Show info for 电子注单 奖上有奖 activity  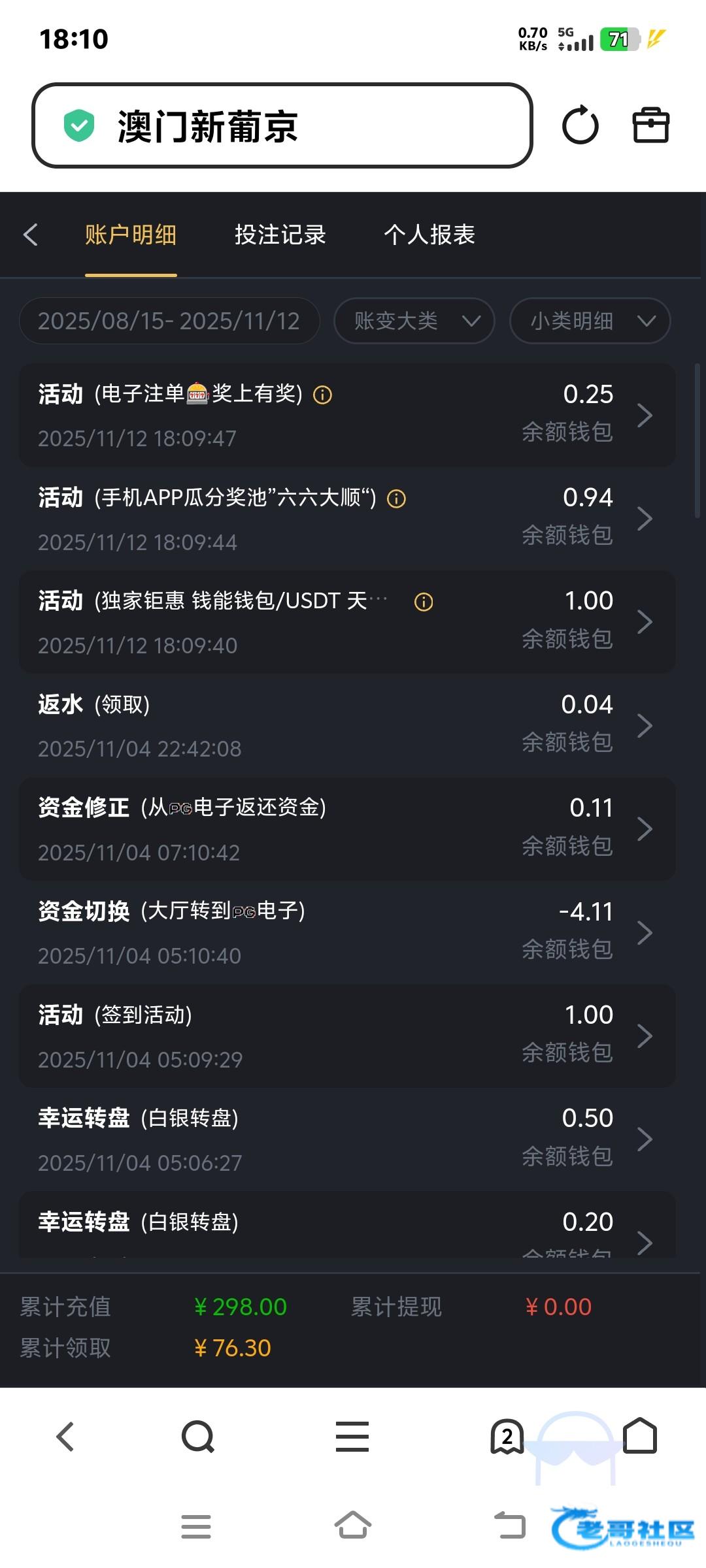pyautogui.click(x=323, y=395)
